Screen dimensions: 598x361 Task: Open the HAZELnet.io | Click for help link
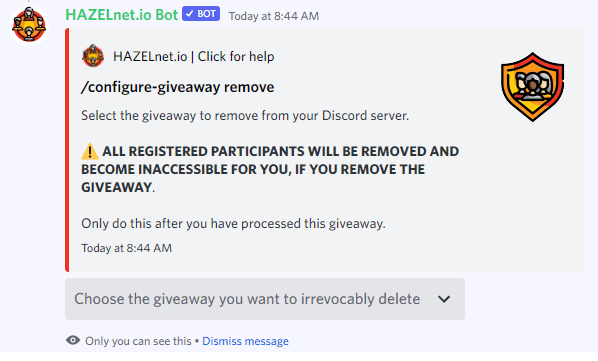pos(193,56)
